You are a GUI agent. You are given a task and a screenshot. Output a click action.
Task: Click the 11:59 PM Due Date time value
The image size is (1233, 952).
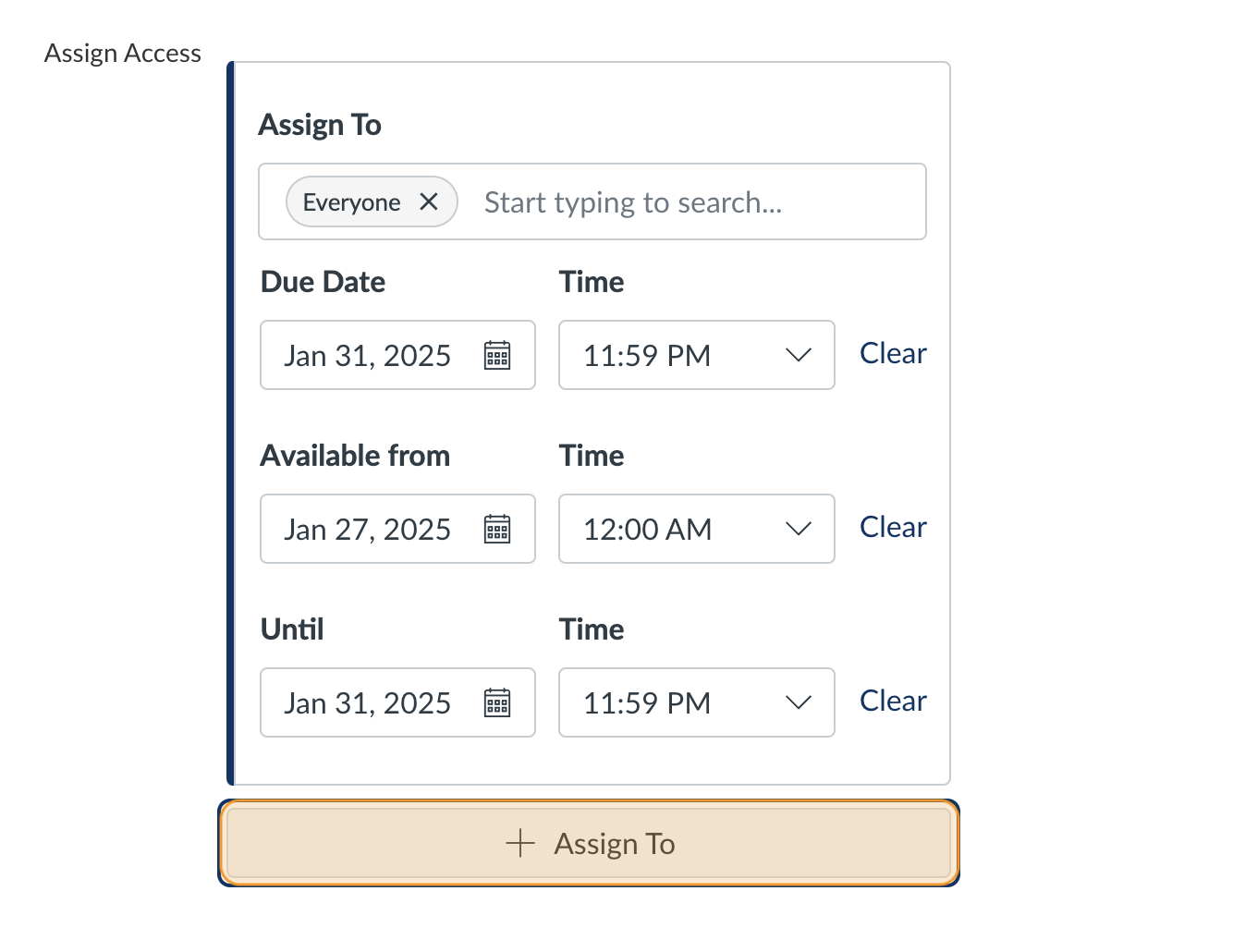(x=648, y=355)
